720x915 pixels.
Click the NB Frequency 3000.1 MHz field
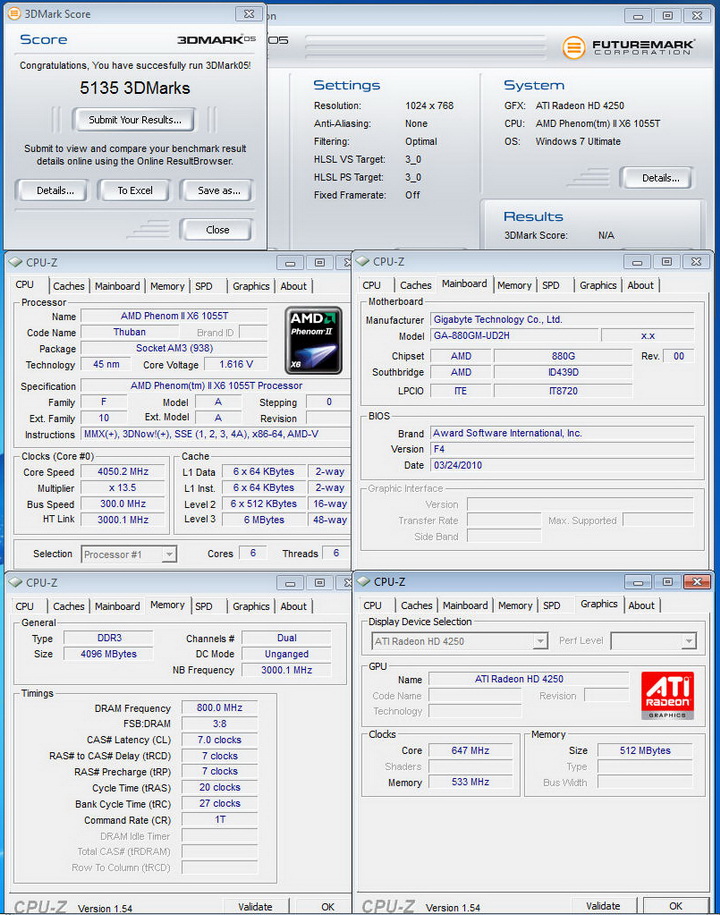(286, 670)
